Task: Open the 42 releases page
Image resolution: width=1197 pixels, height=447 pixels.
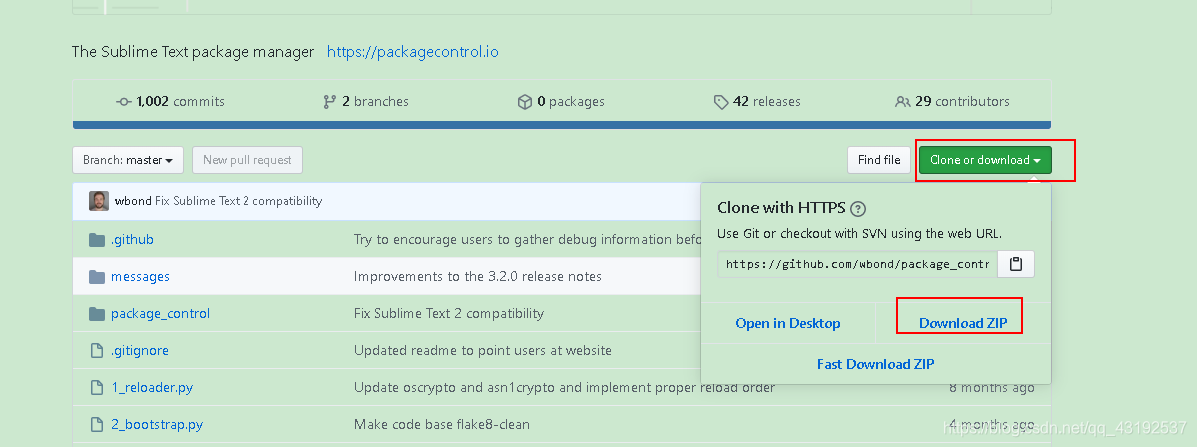Action: 757,101
